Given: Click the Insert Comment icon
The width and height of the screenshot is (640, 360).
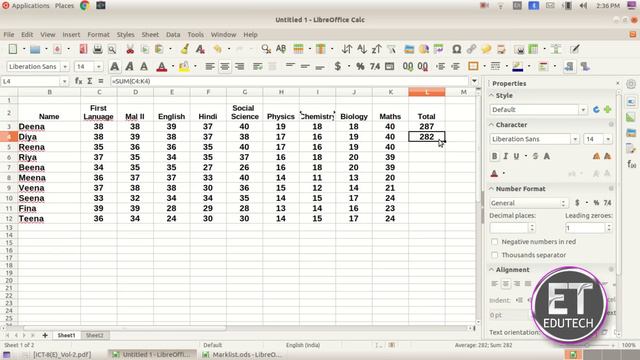Looking at the screenshot, I should pos(486,49).
